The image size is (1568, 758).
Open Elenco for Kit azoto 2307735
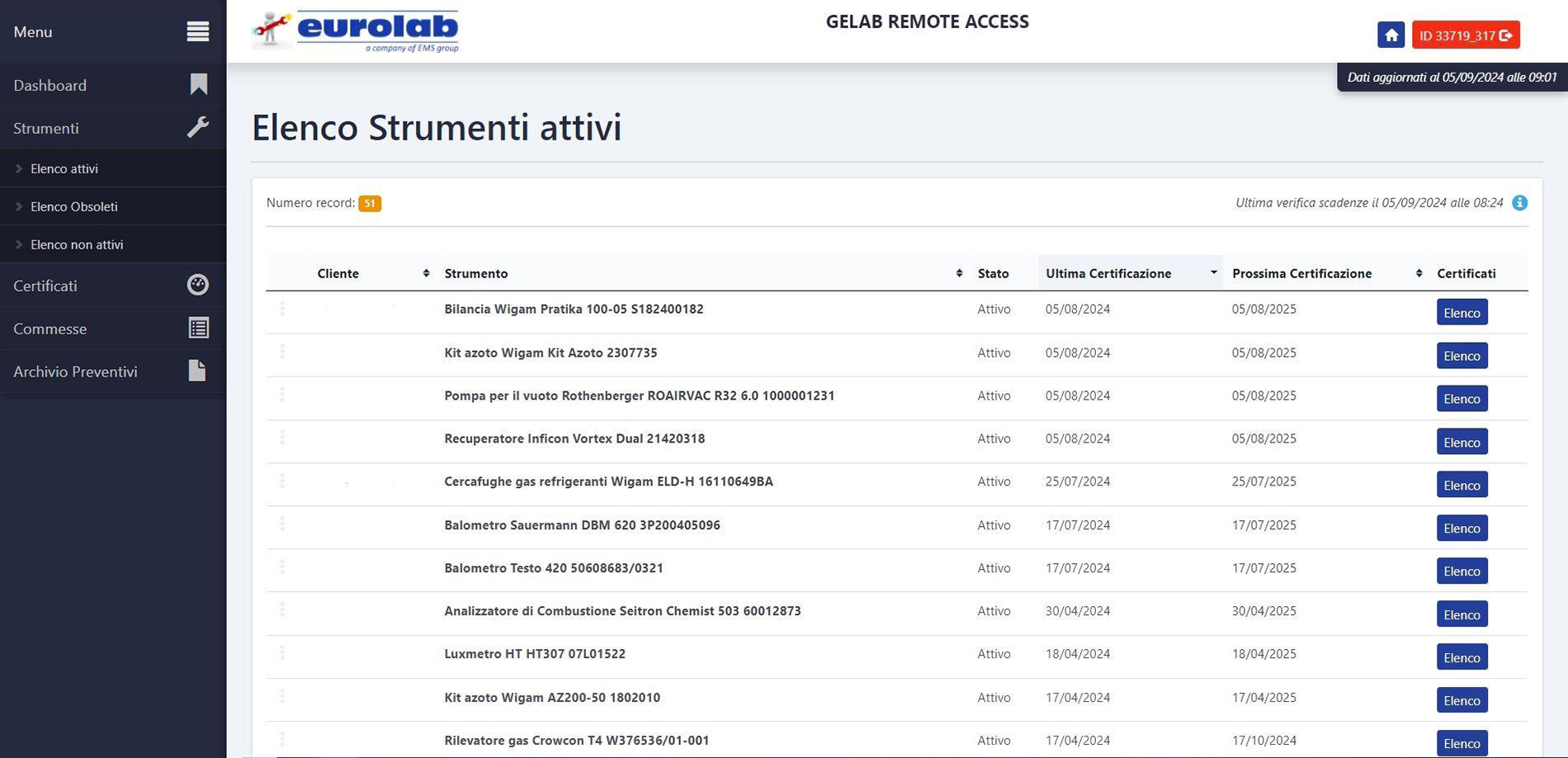pos(1462,355)
